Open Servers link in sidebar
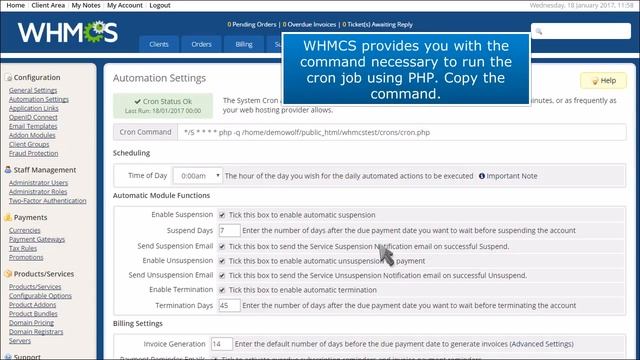 coord(20,341)
